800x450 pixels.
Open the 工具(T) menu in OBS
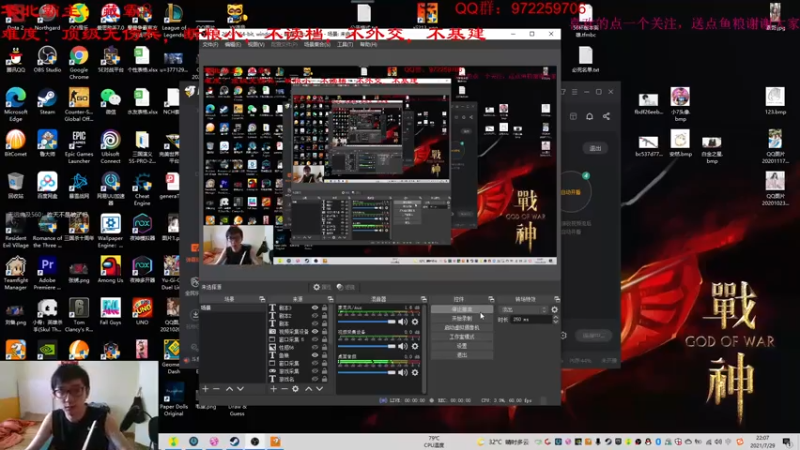coord(345,45)
